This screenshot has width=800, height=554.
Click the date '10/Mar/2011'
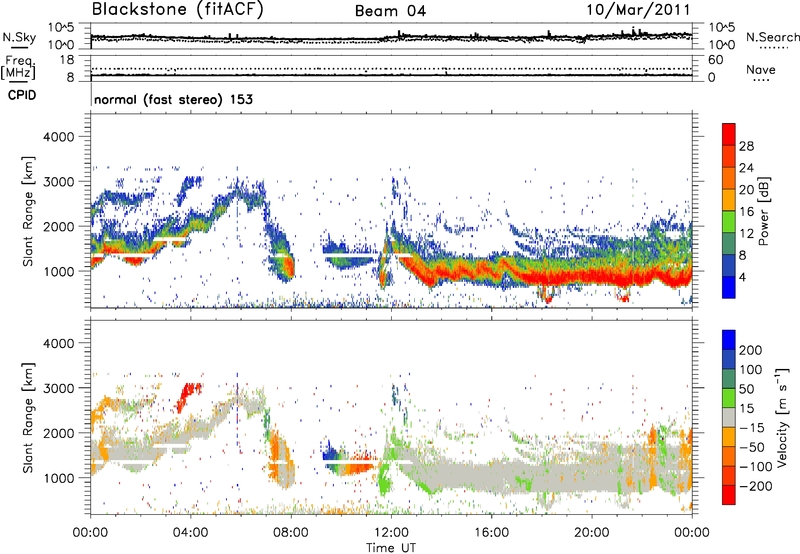(x=638, y=10)
